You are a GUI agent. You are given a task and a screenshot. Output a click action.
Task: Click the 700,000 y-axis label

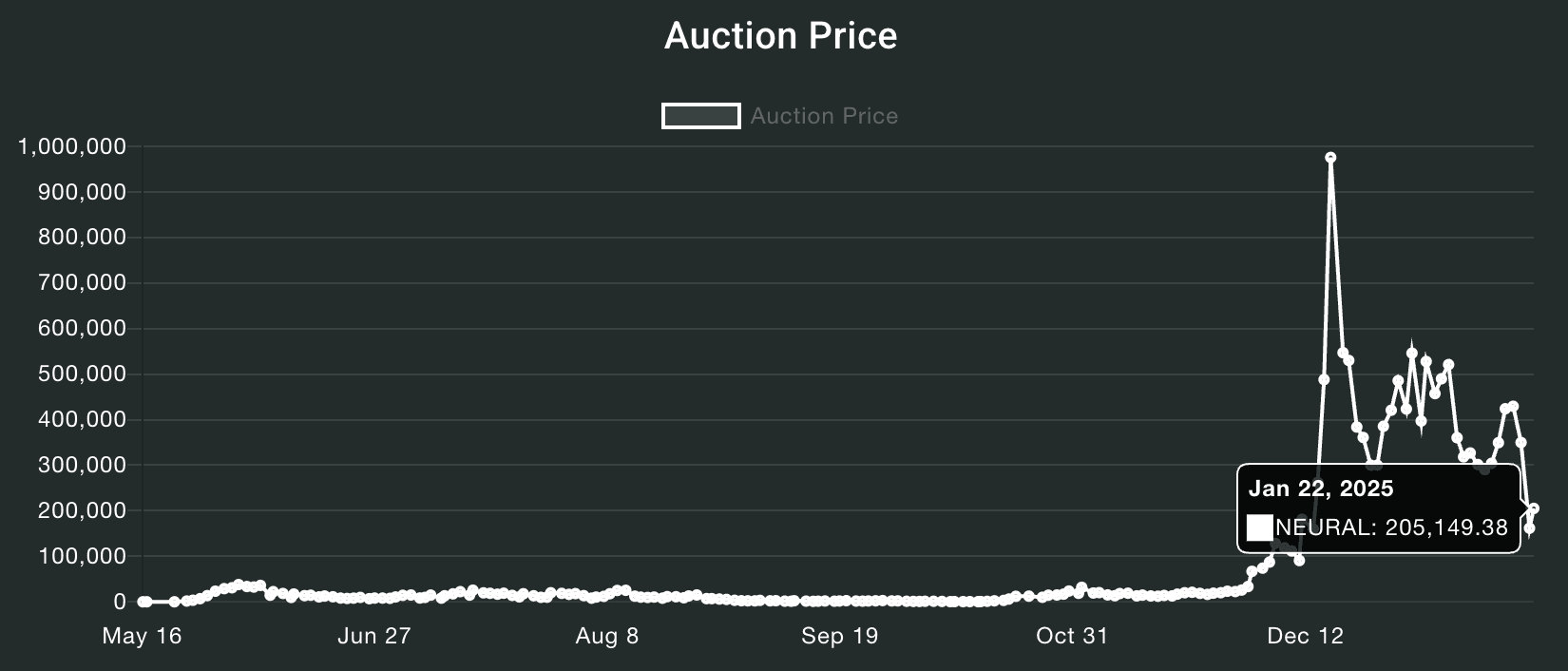tap(82, 283)
